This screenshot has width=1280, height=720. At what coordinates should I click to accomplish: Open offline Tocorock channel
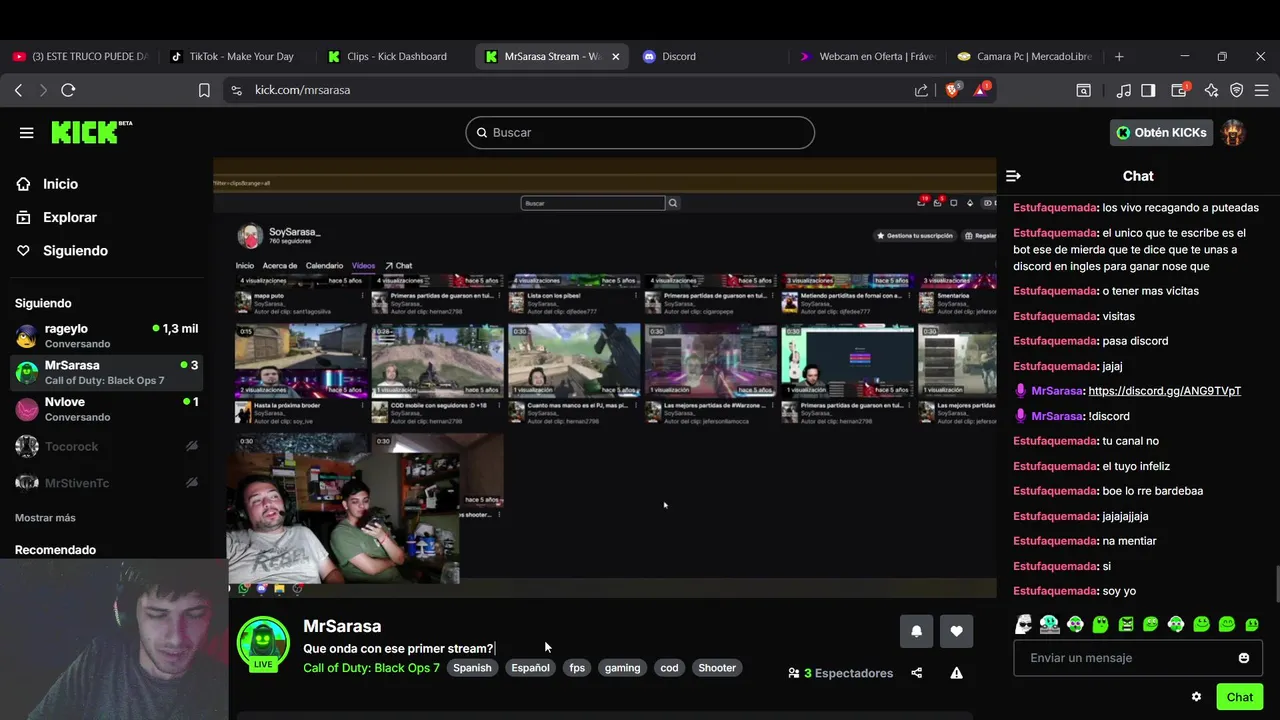pos(107,447)
